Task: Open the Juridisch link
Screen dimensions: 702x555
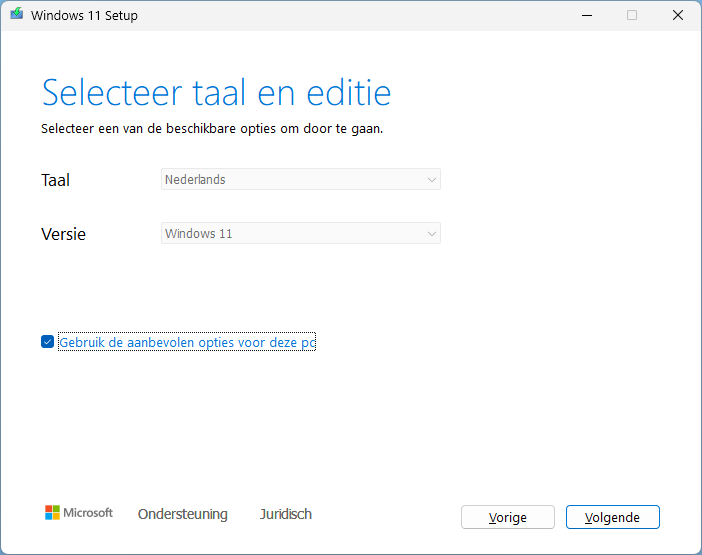Action: (x=285, y=514)
